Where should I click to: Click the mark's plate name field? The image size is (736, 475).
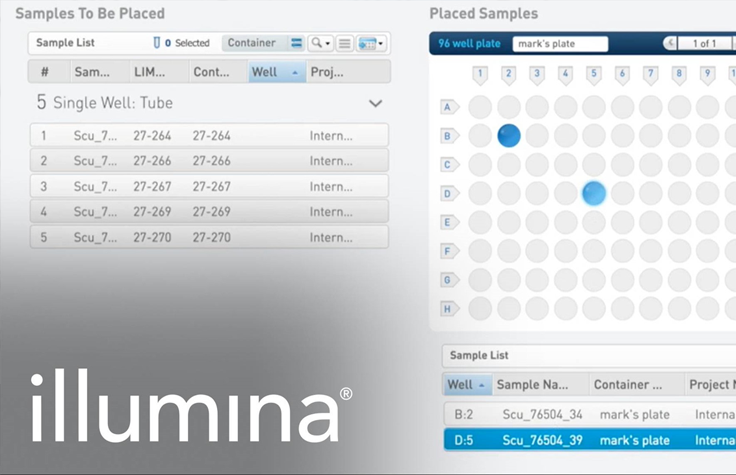tap(559, 43)
